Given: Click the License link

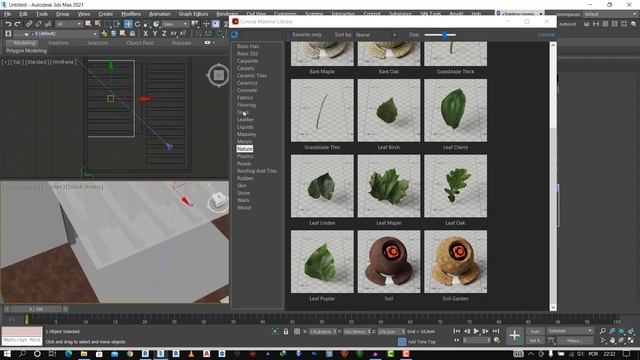Looking at the screenshot, I should [546, 35].
